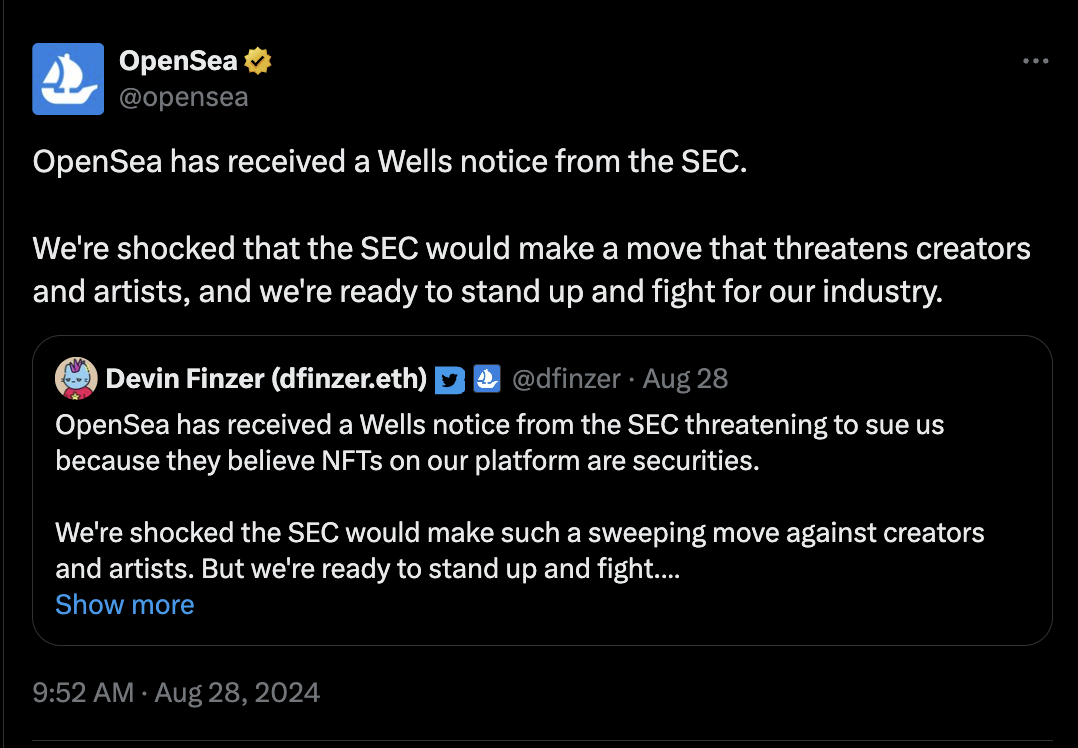Click the Twitter bird badge next to Devin Finzer
The height and width of the screenshot is (748, 1078).
[x=451, y=380]
